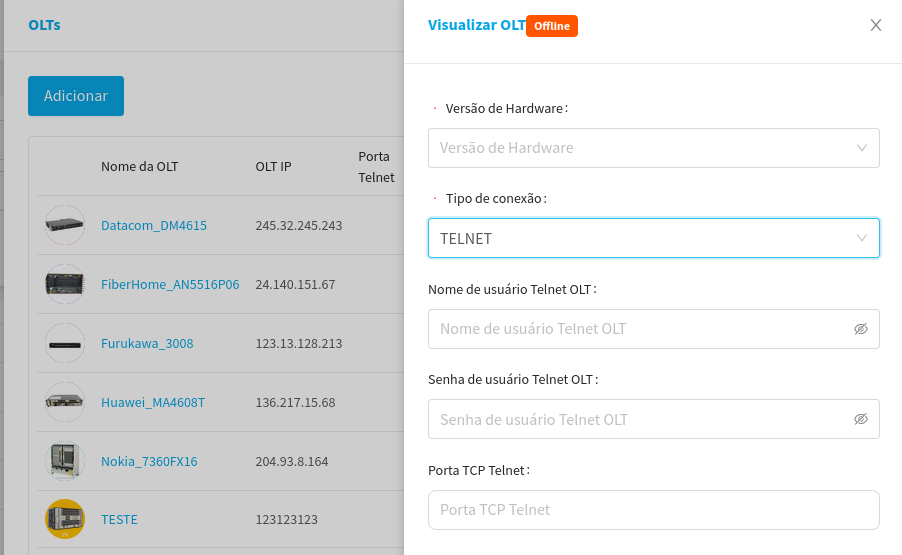Close the Visualizar OLT panel
The width and height of the screenshot is (902, 555).
pyautogui.click(x=876, y=25)
